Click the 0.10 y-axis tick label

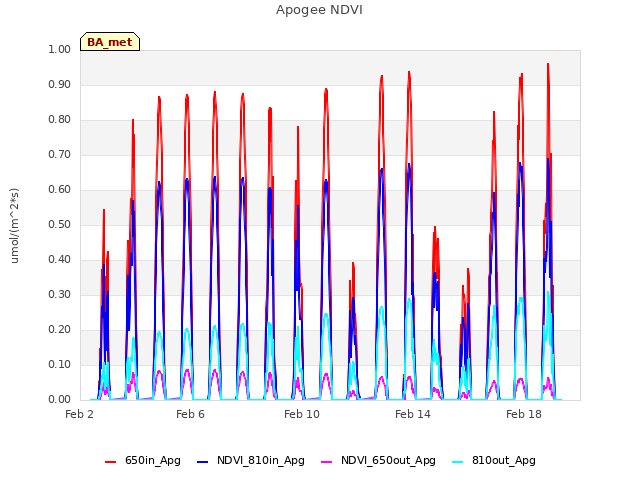click(60, 364)
